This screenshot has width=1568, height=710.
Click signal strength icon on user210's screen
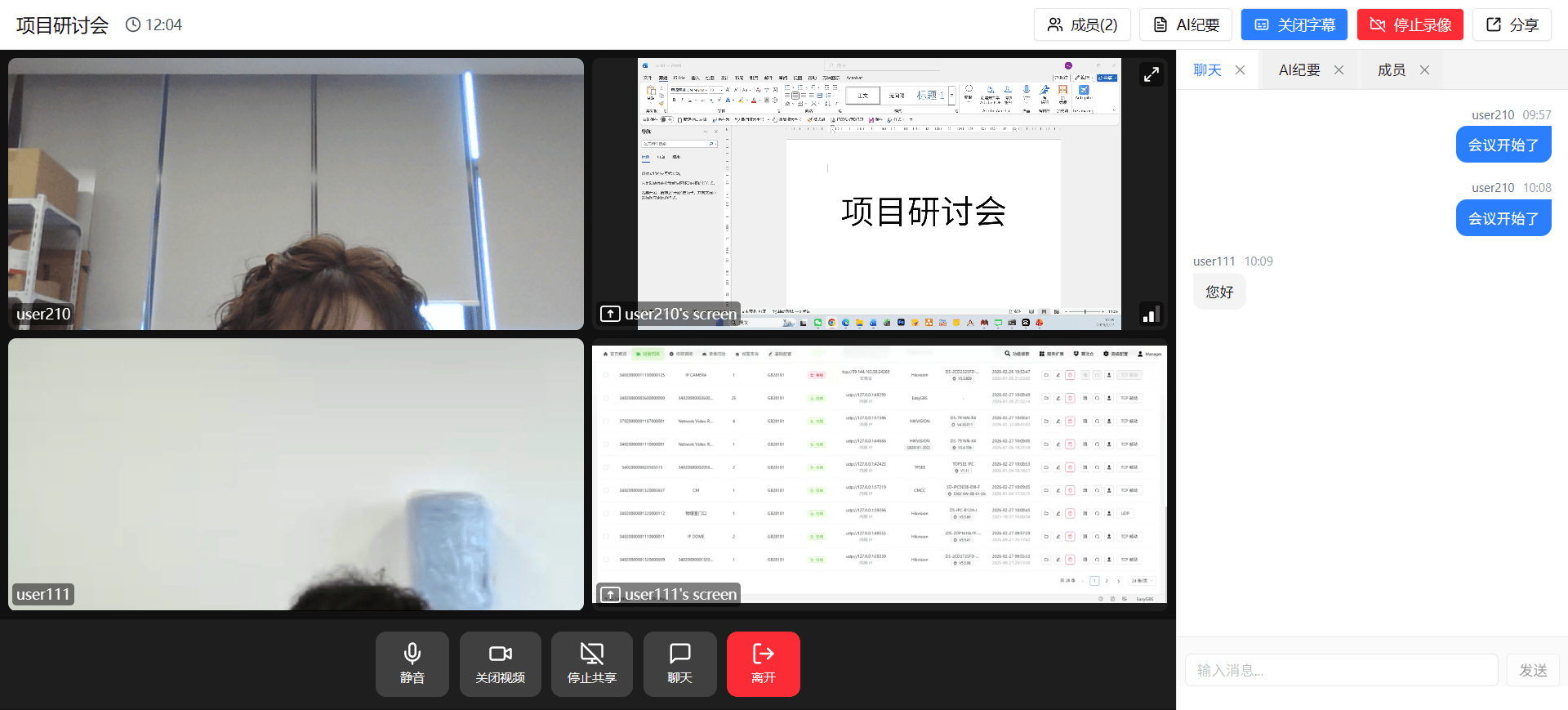(1151, 314)
